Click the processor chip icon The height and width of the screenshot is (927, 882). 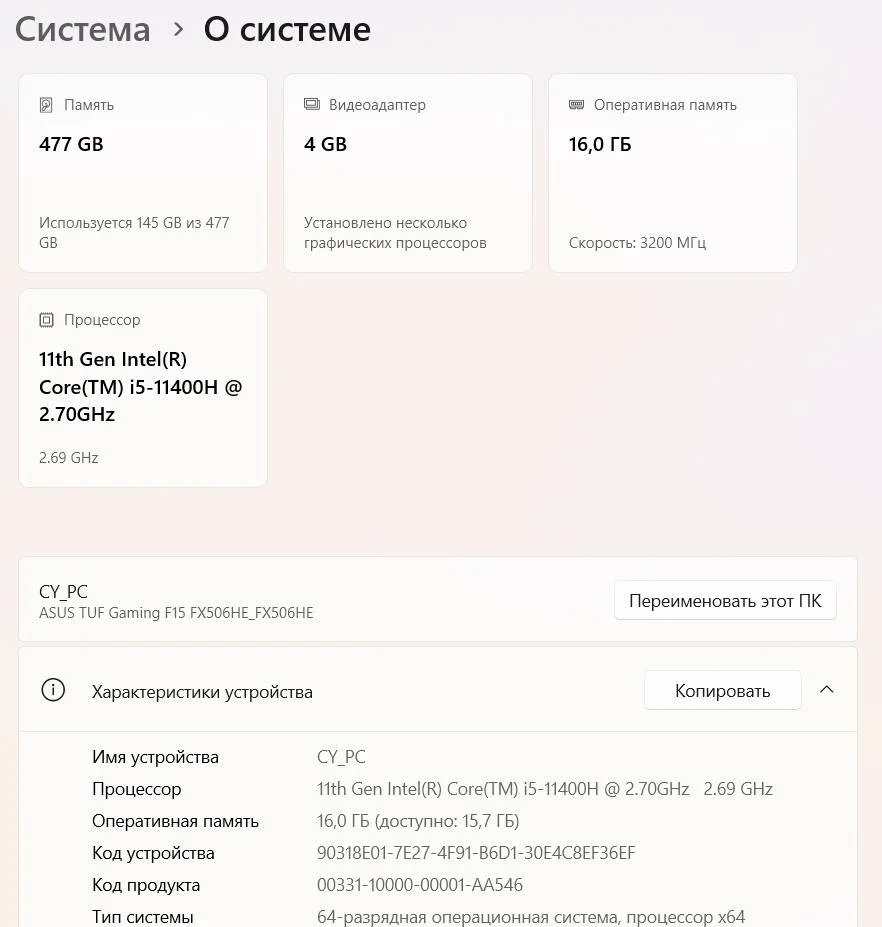(x=46, y=320)
